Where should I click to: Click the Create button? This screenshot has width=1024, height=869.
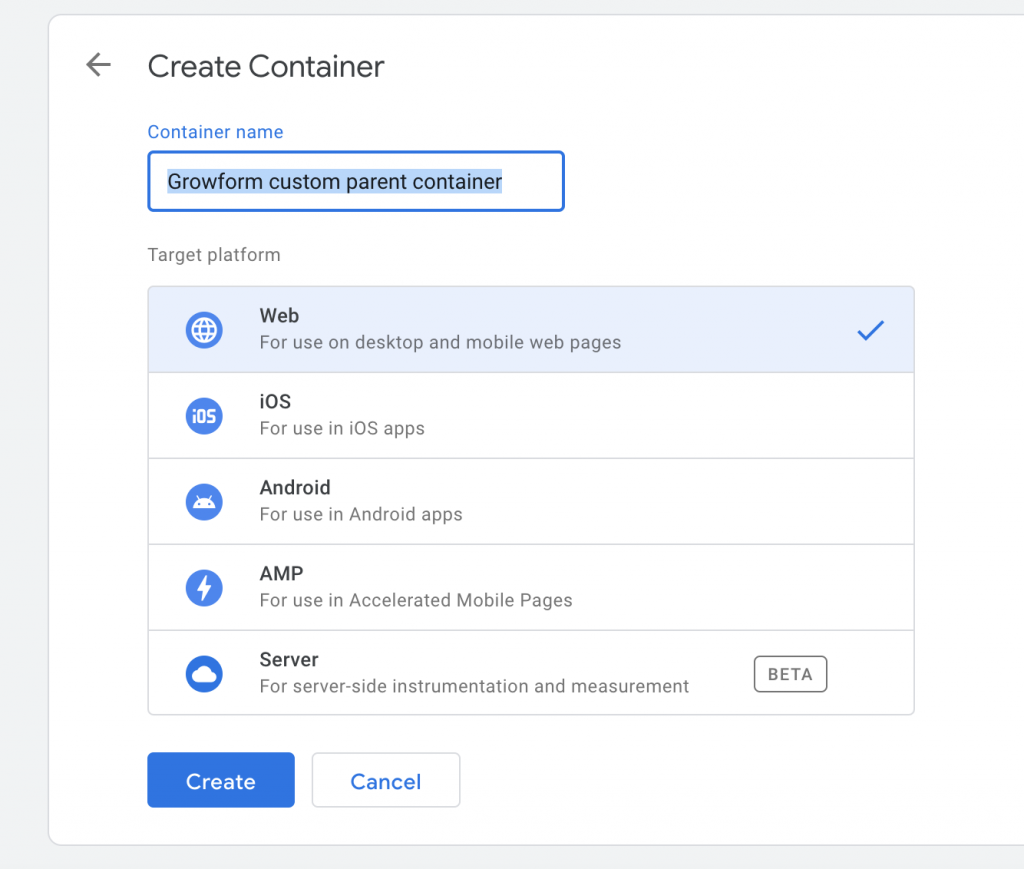click(x=221, y=780)
